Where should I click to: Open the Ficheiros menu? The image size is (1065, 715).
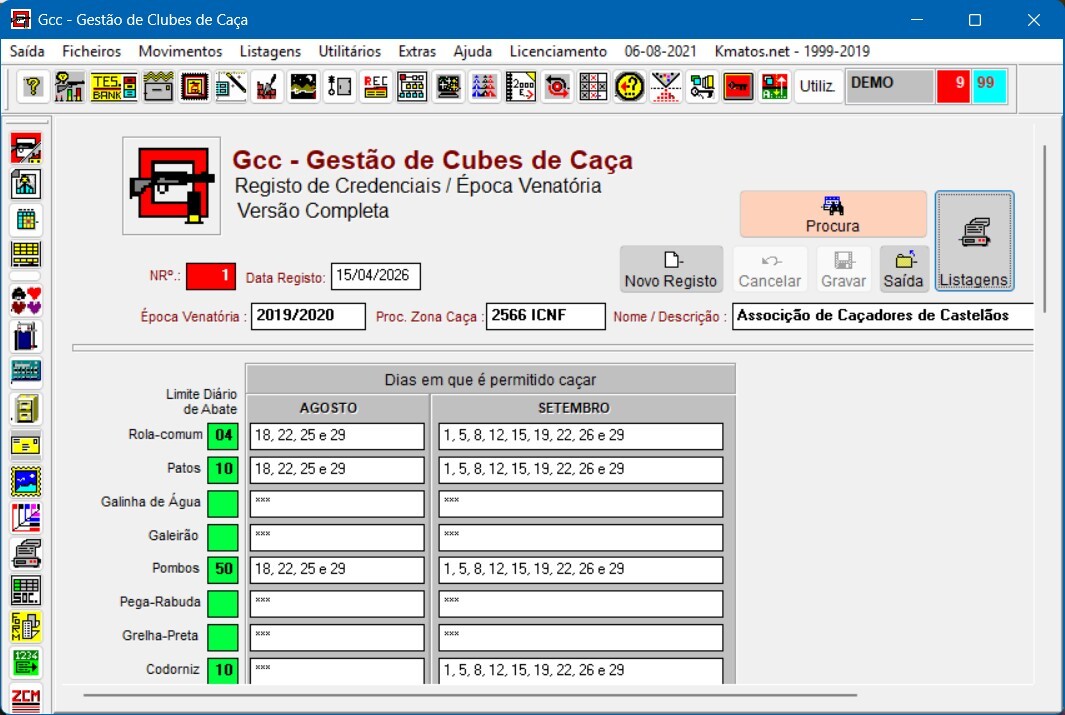(x=91, y=51)
